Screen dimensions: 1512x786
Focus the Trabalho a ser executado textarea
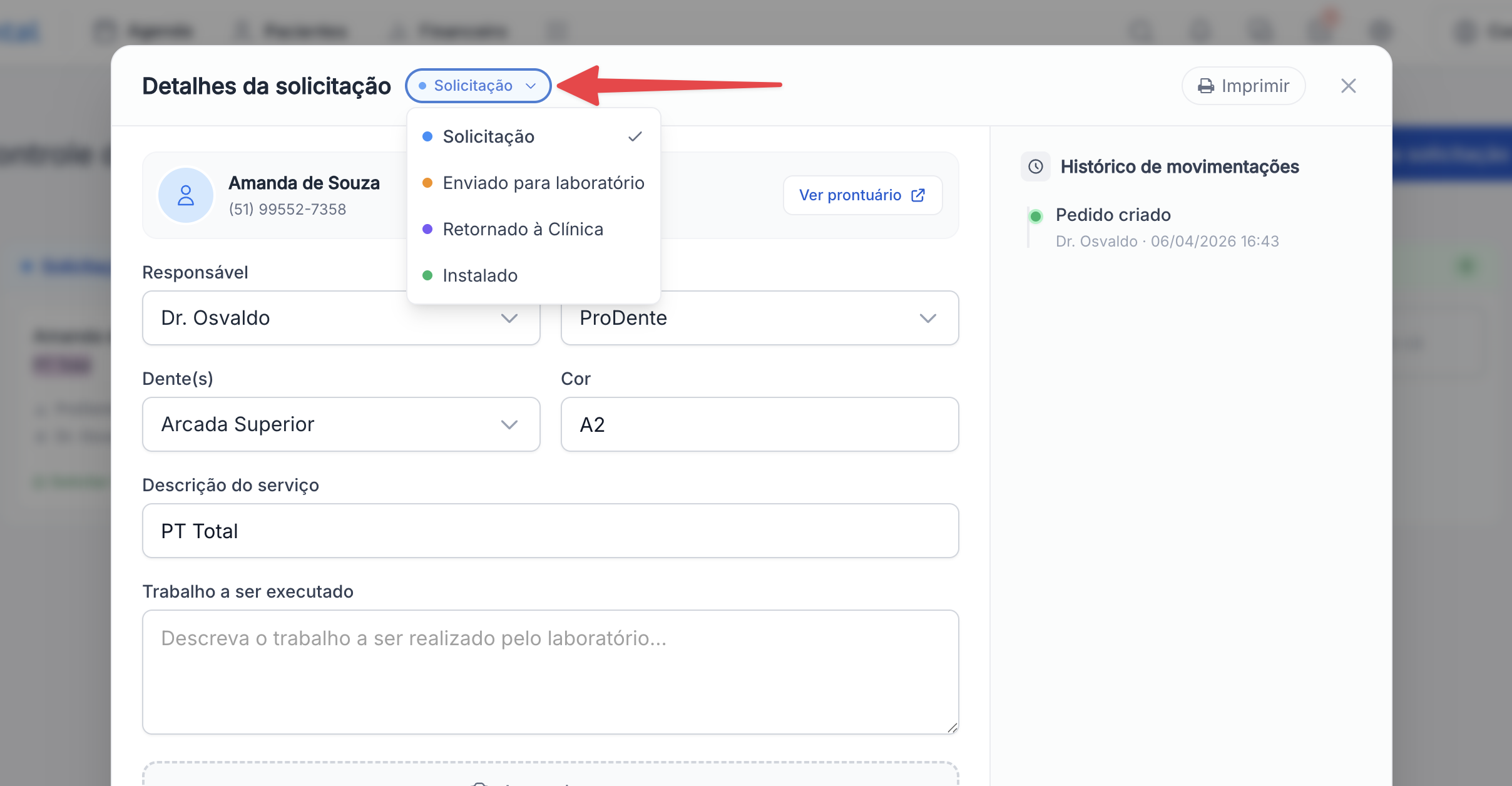pyautogui.click(x=550, y=671)
